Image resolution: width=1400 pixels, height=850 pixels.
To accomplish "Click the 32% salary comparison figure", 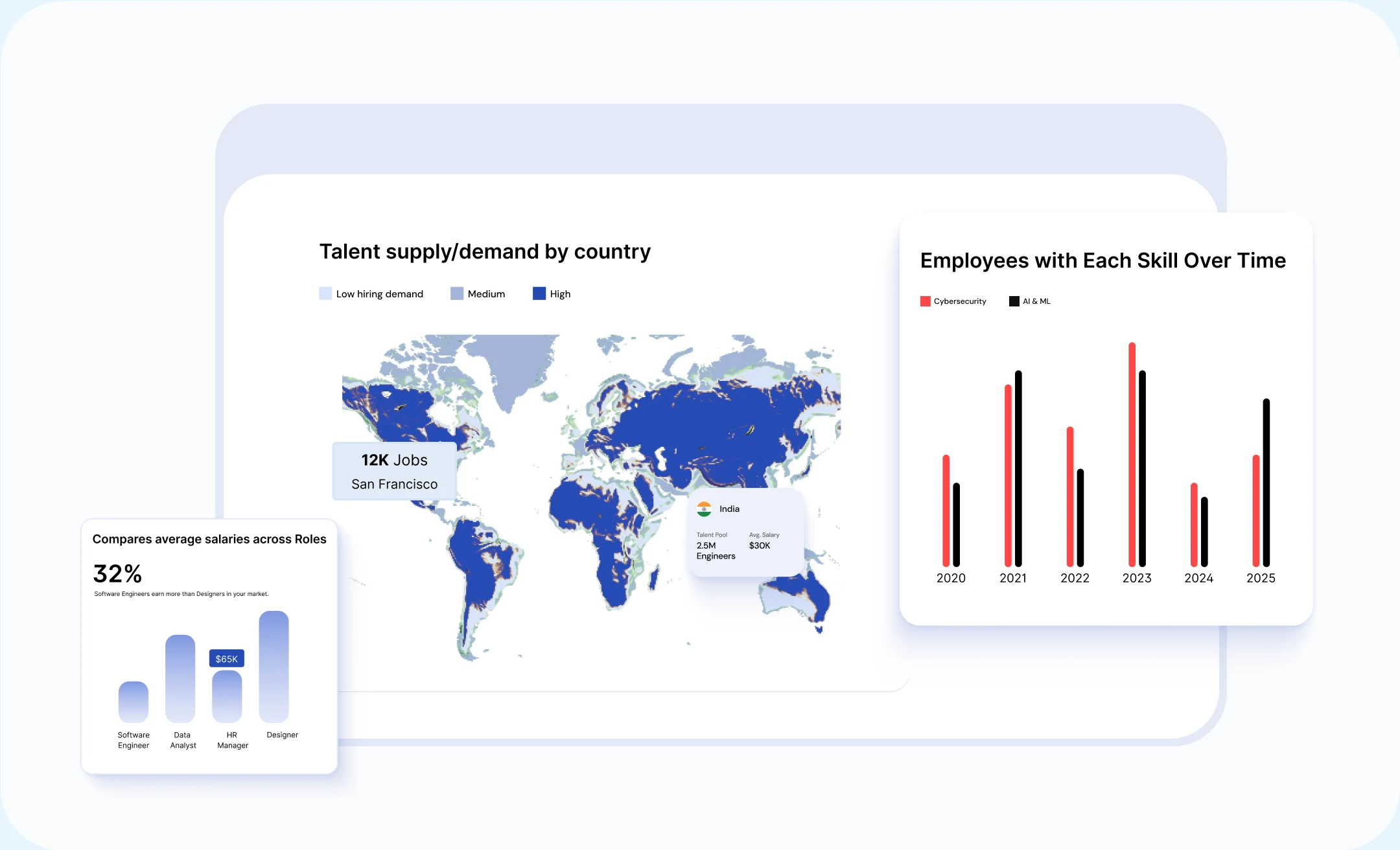I will coord(117,573).
